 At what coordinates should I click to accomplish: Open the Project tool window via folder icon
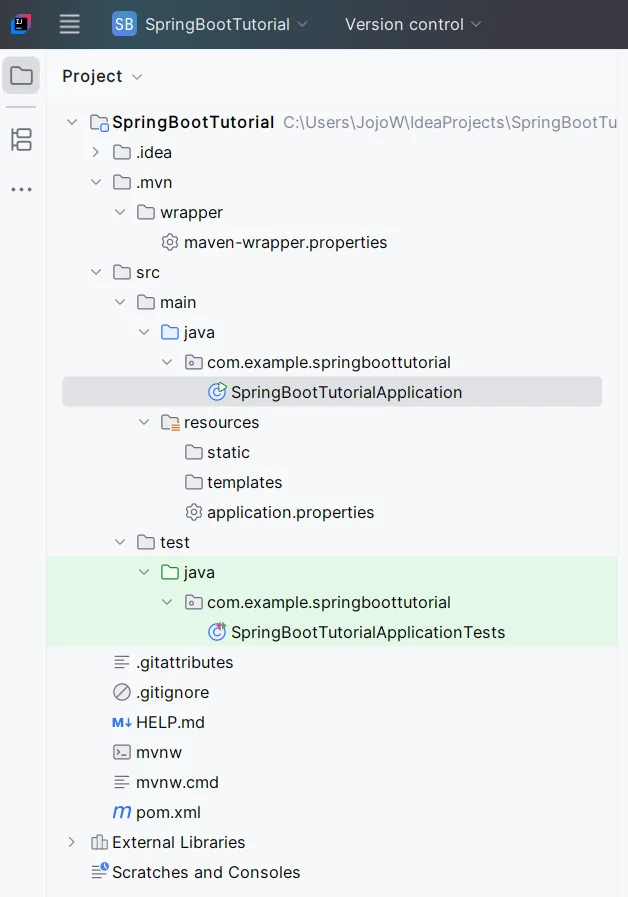tap(21, 76)
